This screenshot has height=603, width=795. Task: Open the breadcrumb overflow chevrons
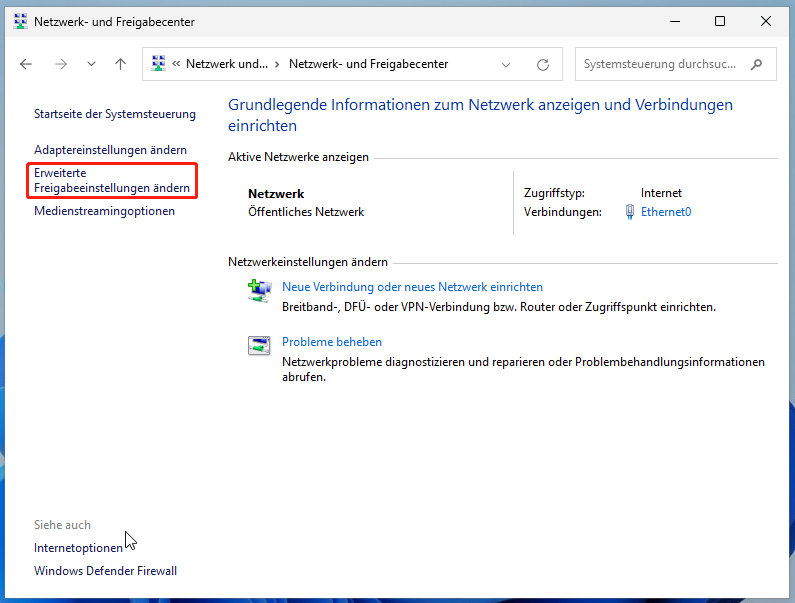176,64
